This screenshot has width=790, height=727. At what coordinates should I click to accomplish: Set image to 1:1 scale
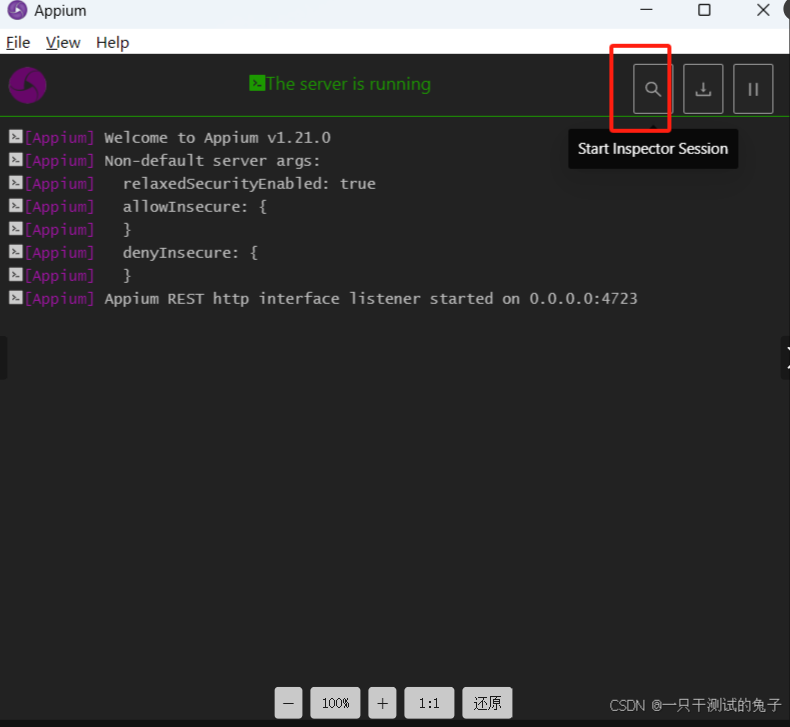click(x=429, y=703)
